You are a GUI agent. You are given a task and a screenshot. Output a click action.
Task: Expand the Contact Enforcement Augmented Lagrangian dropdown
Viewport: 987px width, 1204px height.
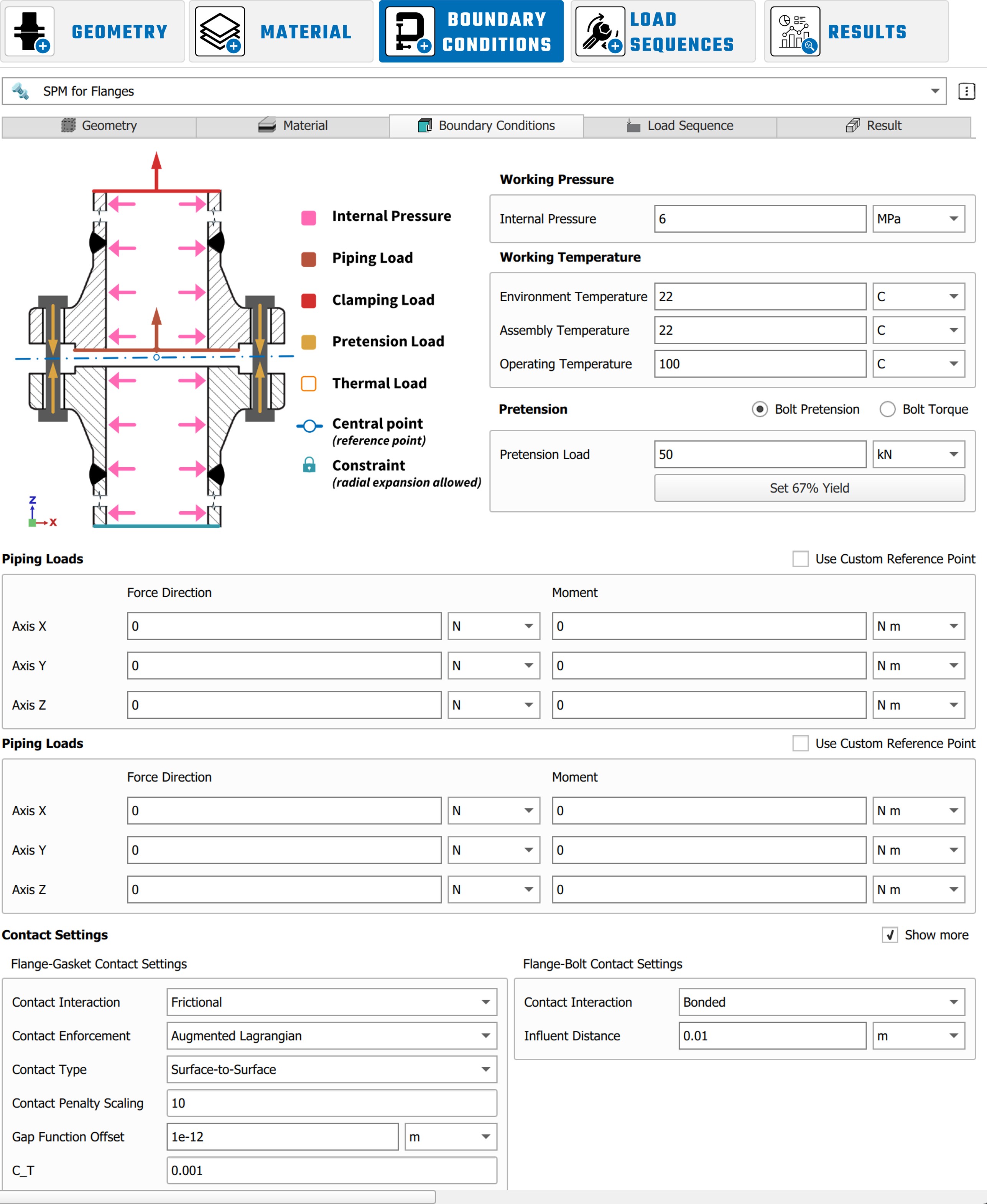331,1036
